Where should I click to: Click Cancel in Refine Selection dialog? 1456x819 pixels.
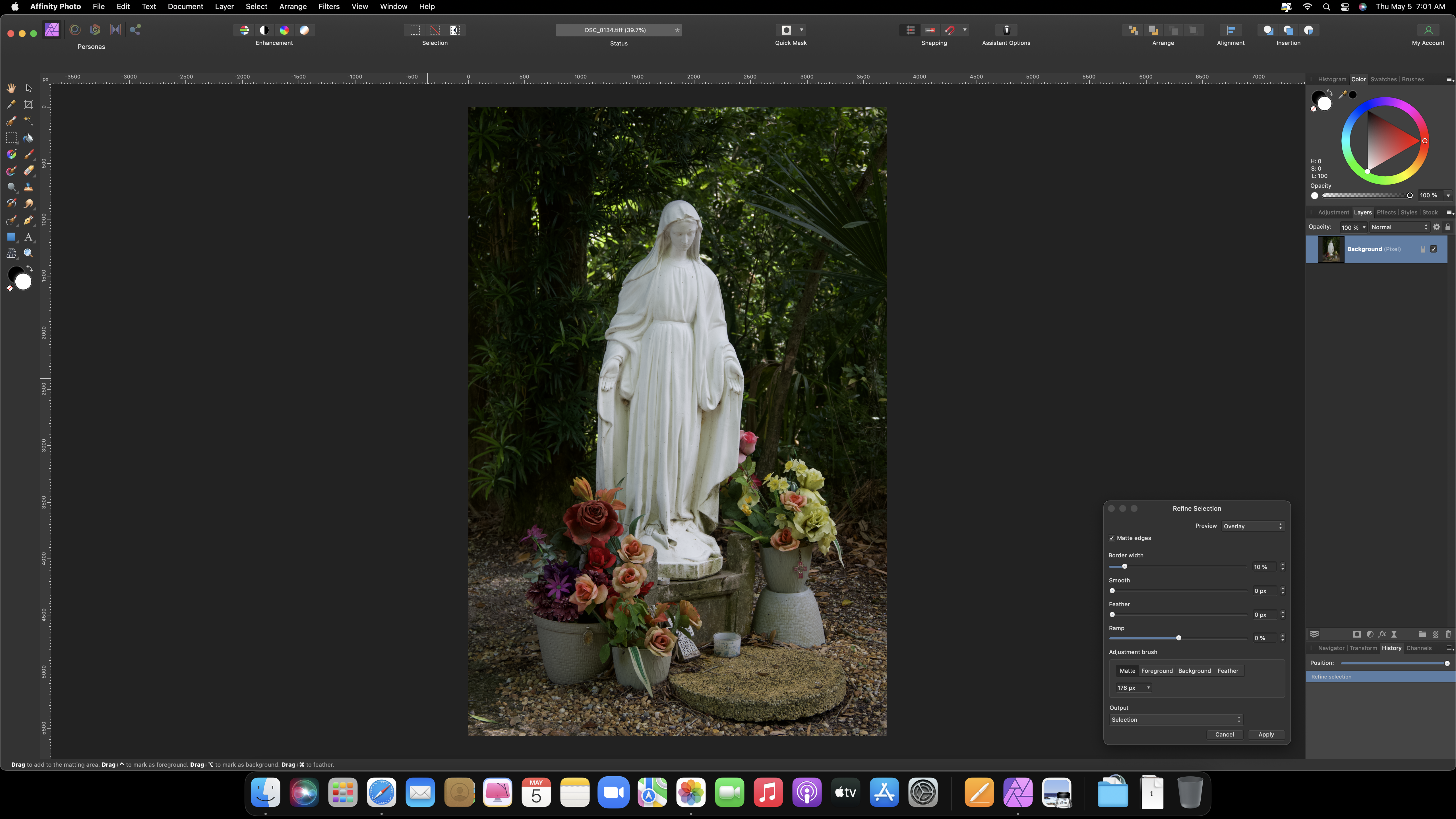(1224, 735)
